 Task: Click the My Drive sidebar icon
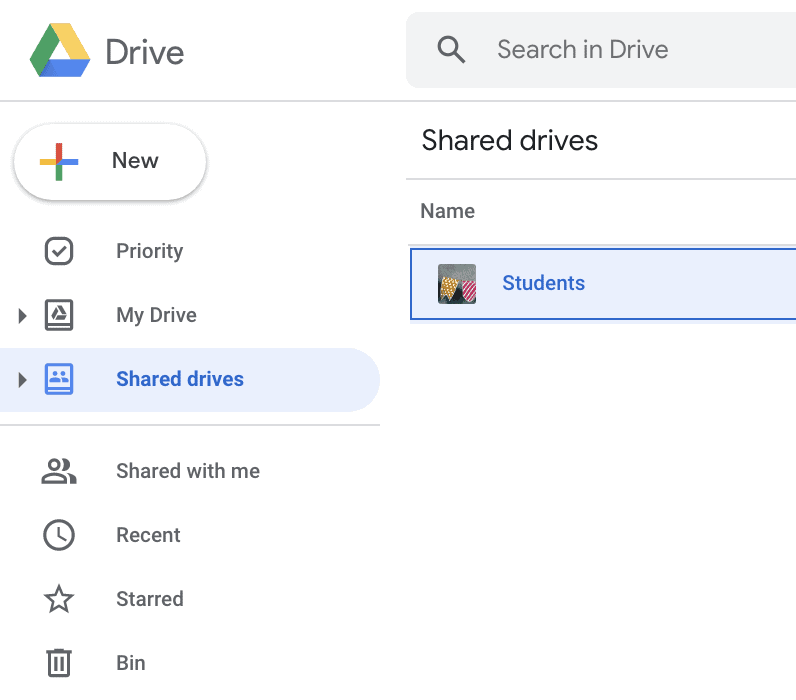pyautogui.click(x=59, y=315)
